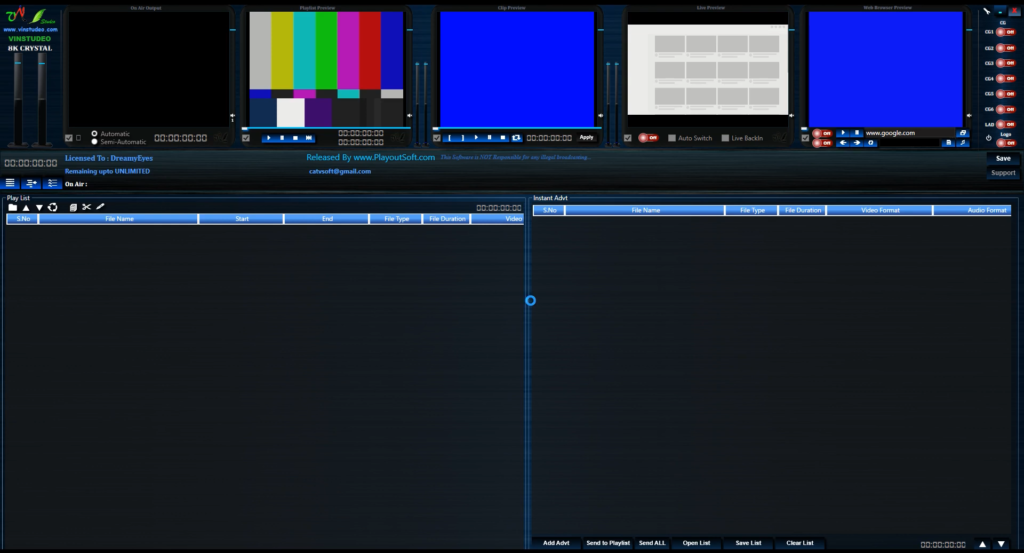Click the folder icon in Play List toolbar

click(x=13, y=207)
